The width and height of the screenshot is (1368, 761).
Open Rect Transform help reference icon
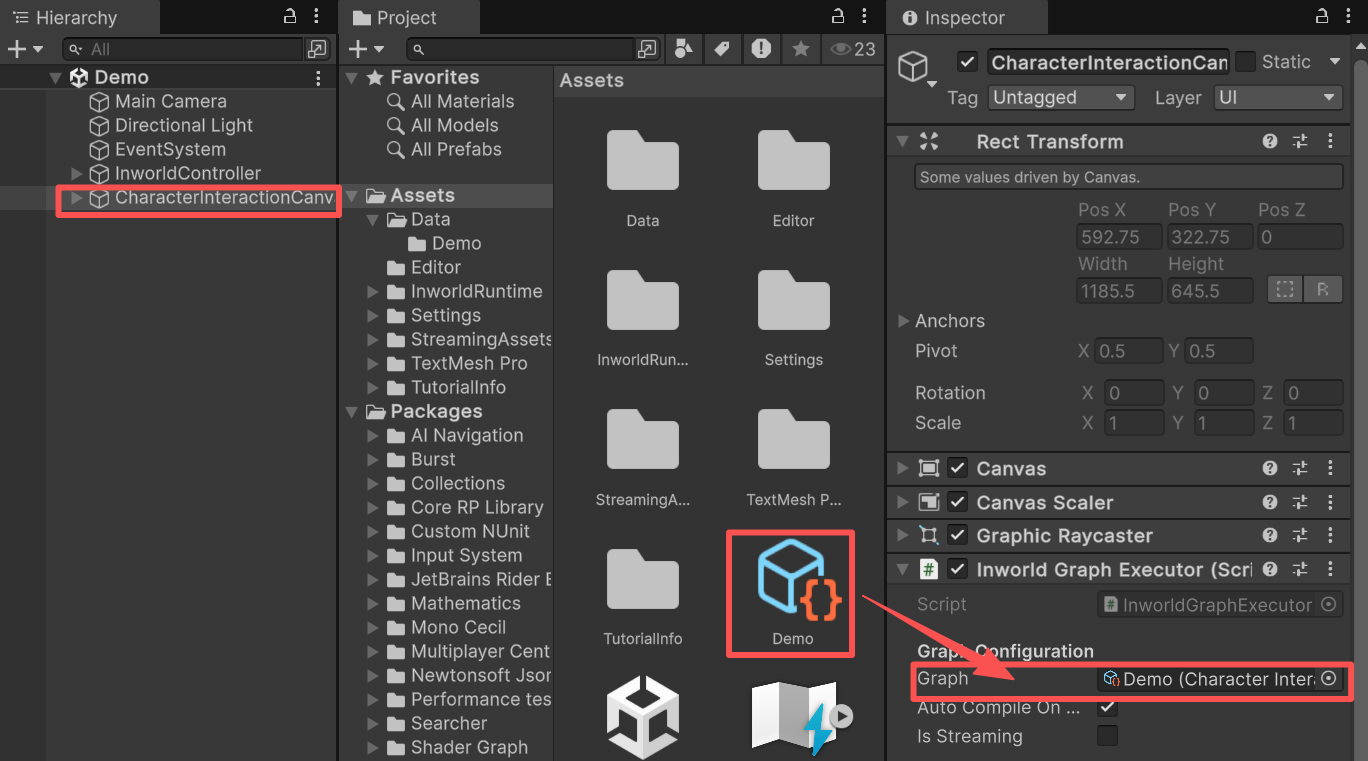pyautogui.click(x=1270, y=142)
